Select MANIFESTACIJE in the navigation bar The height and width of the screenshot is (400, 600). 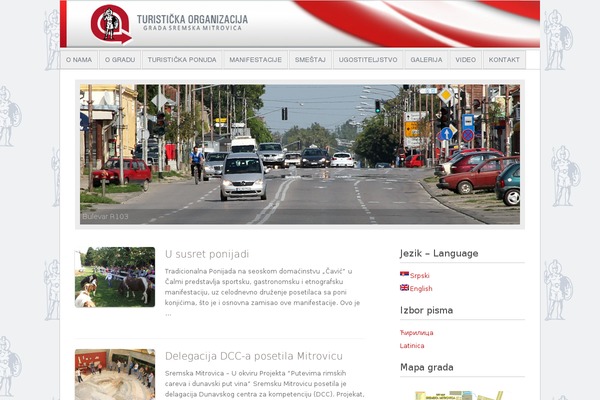point(256,60)
